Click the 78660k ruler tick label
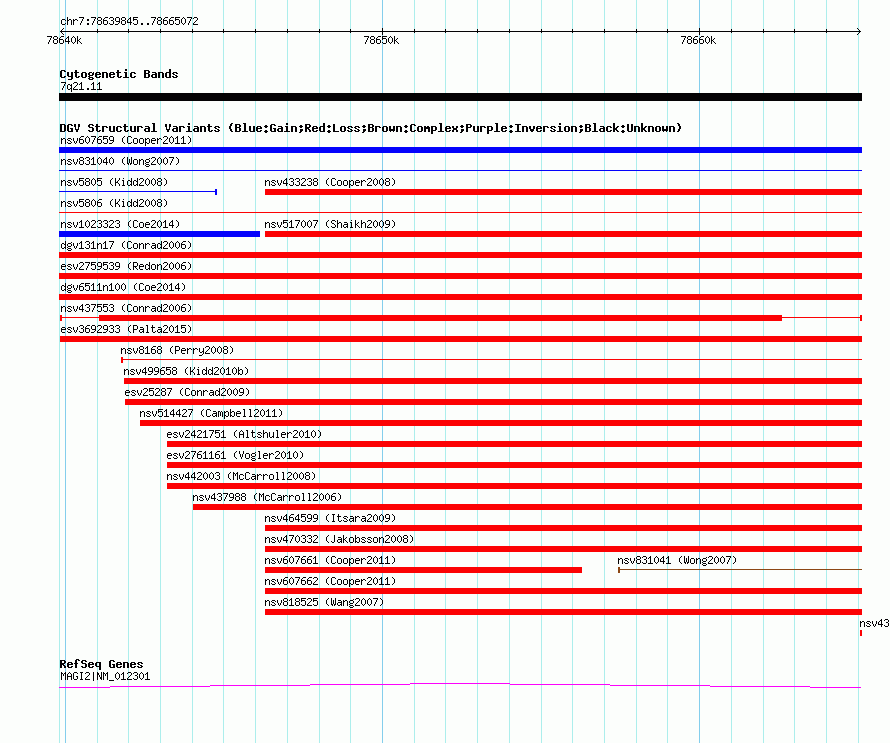The image size is (890, 743). (x=698, y=40)
